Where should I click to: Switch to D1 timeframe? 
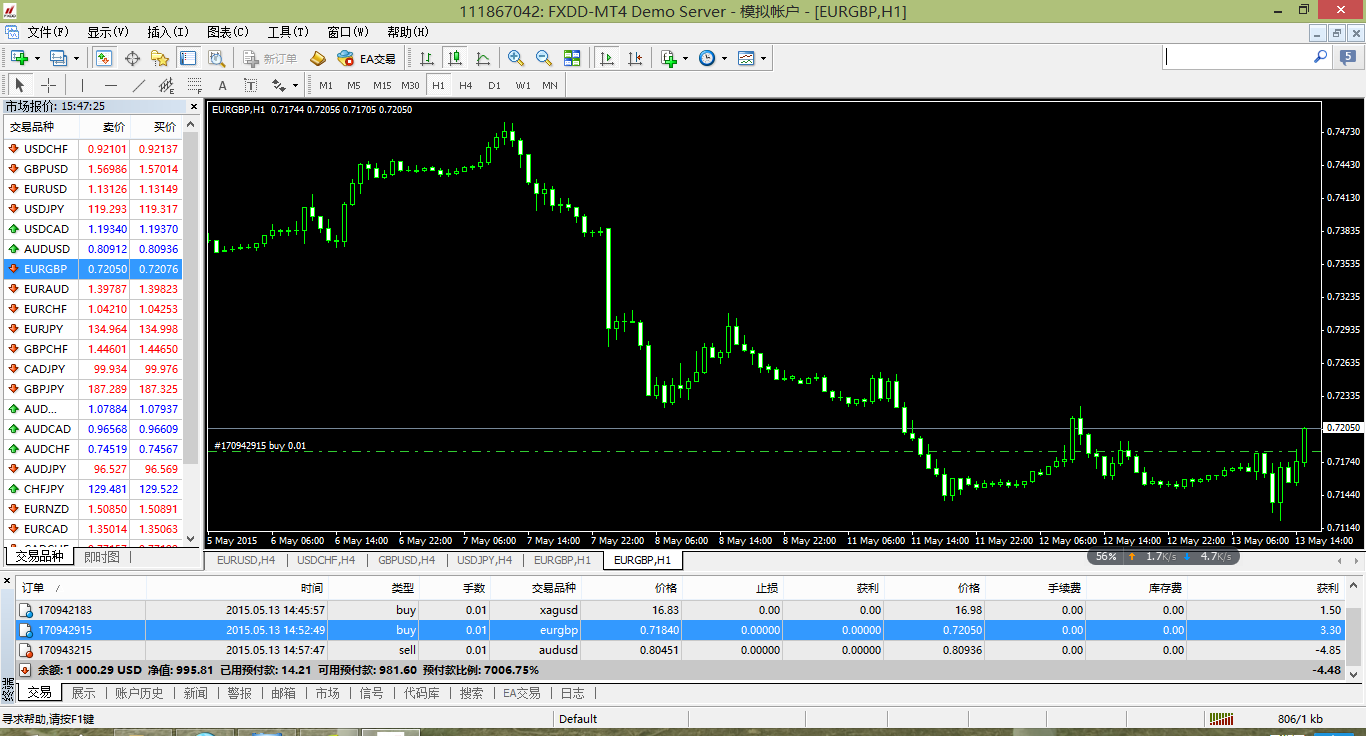click(494, 85)
